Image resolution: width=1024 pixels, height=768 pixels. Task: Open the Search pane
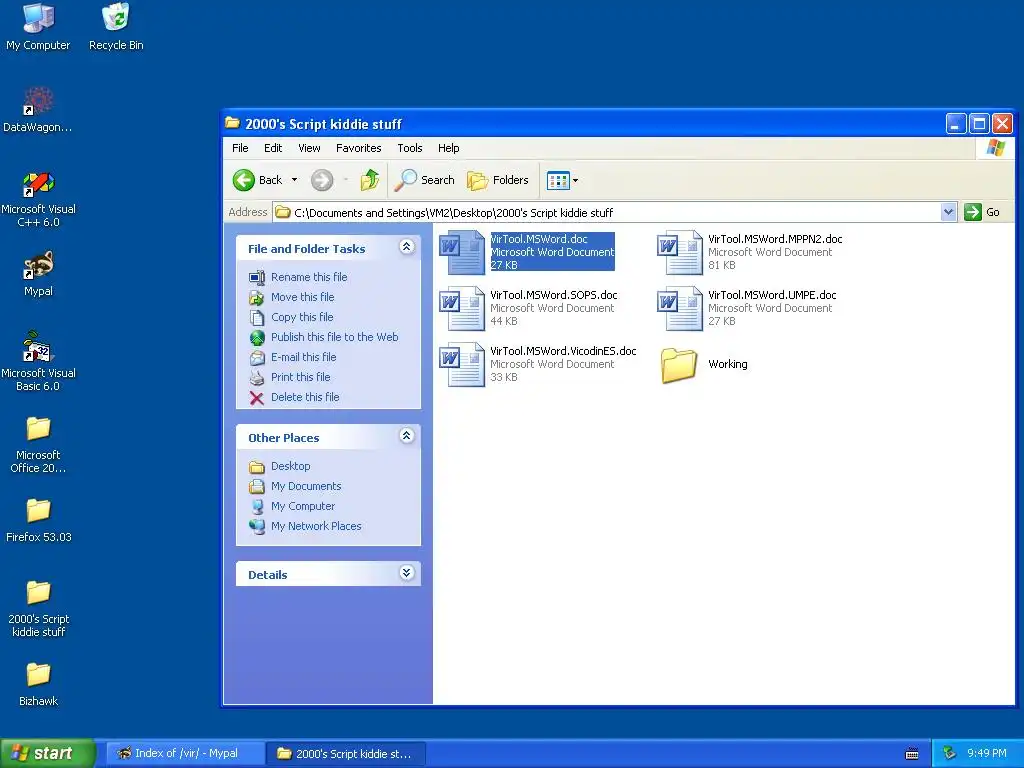click(424, 180)
